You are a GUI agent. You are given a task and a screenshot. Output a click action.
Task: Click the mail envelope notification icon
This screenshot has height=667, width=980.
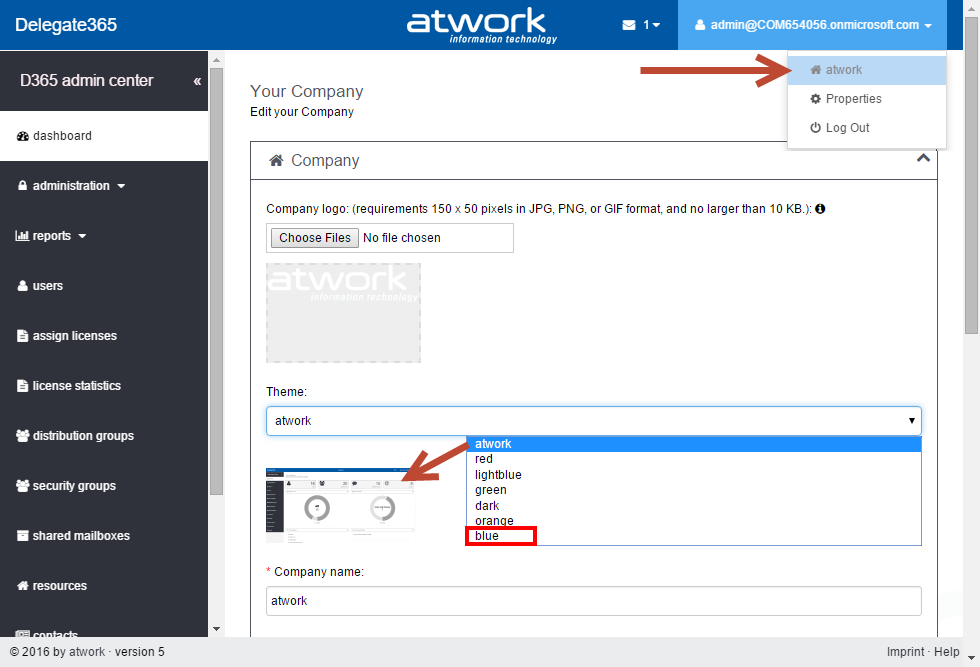click(629, 25)
